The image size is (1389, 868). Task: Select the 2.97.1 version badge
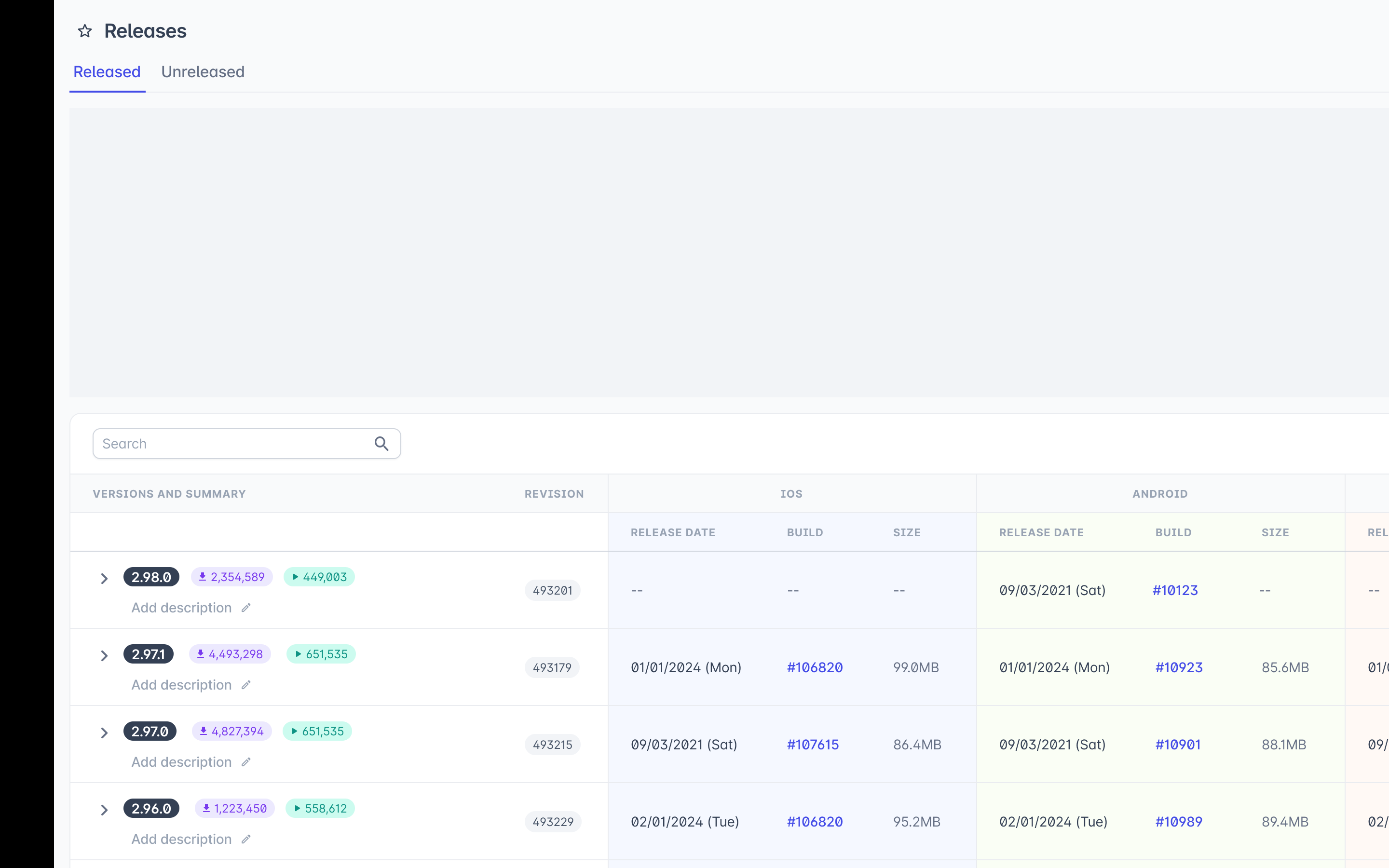149,654
